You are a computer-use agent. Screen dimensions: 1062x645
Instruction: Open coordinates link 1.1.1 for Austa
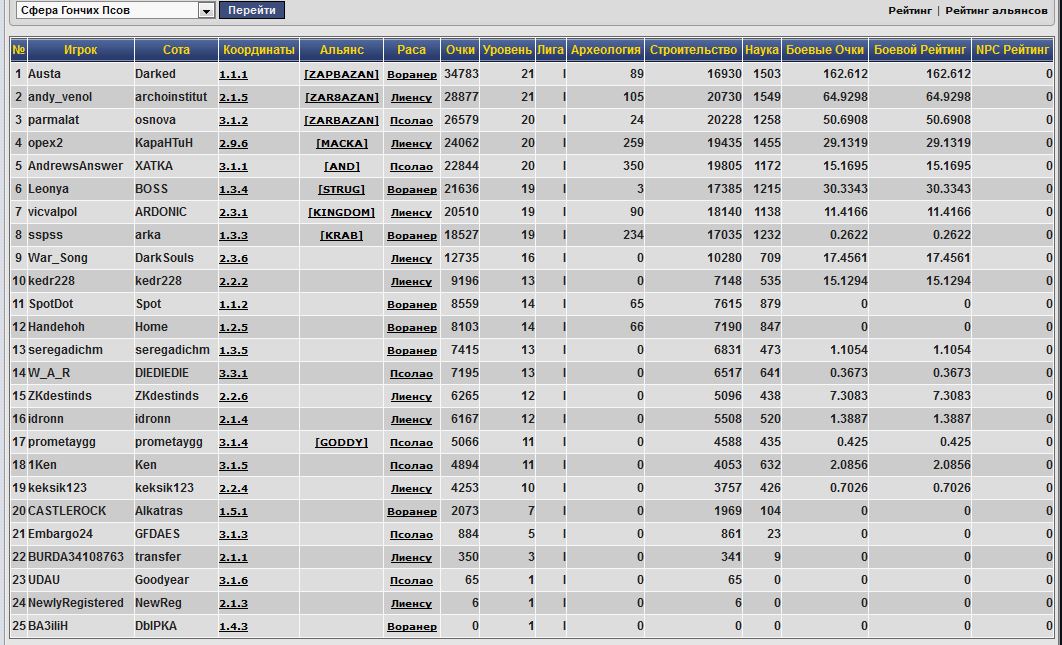click(x=233, y=75)
